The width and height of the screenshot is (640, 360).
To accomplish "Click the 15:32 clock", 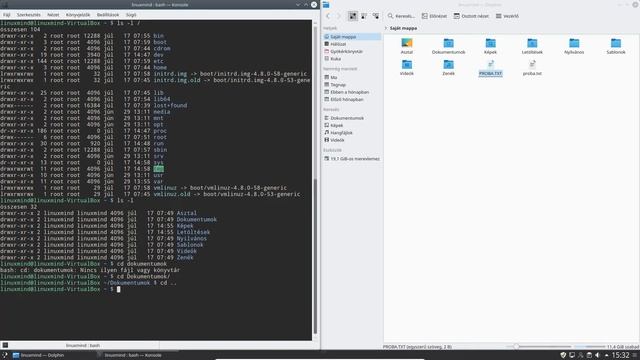I will [620, 355].
